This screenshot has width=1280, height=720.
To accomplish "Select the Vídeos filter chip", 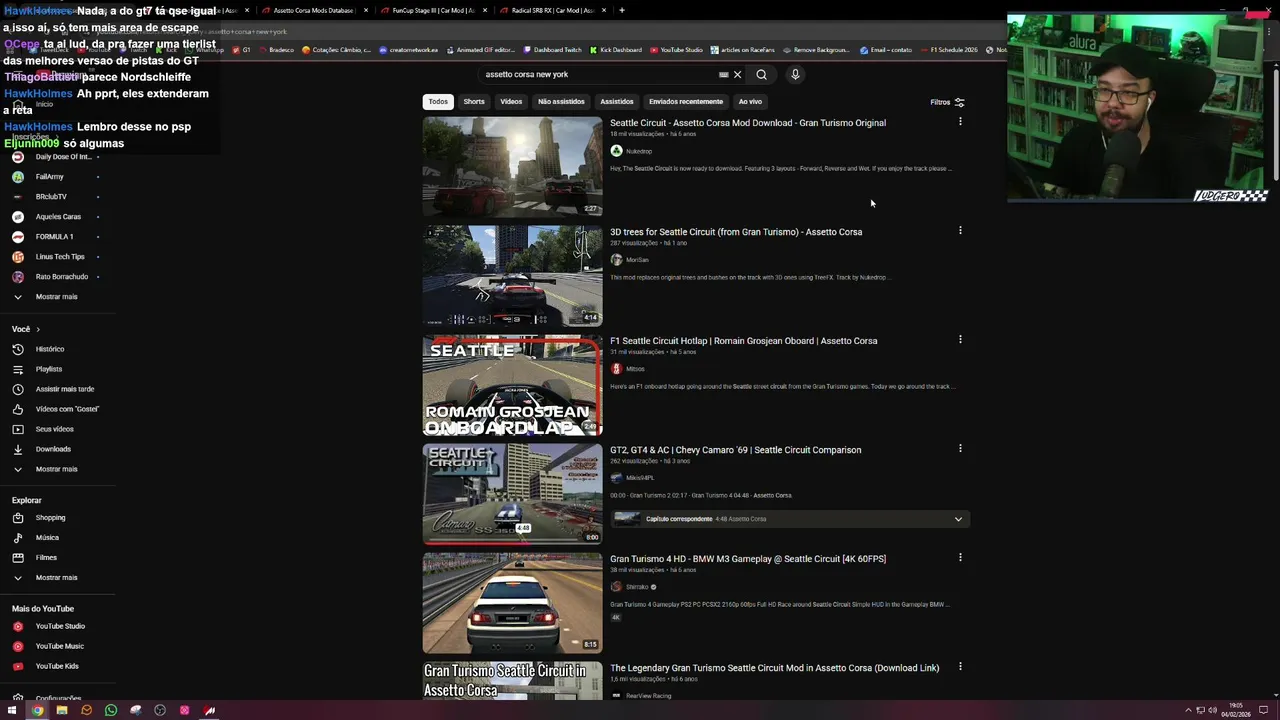I will 511,101.
